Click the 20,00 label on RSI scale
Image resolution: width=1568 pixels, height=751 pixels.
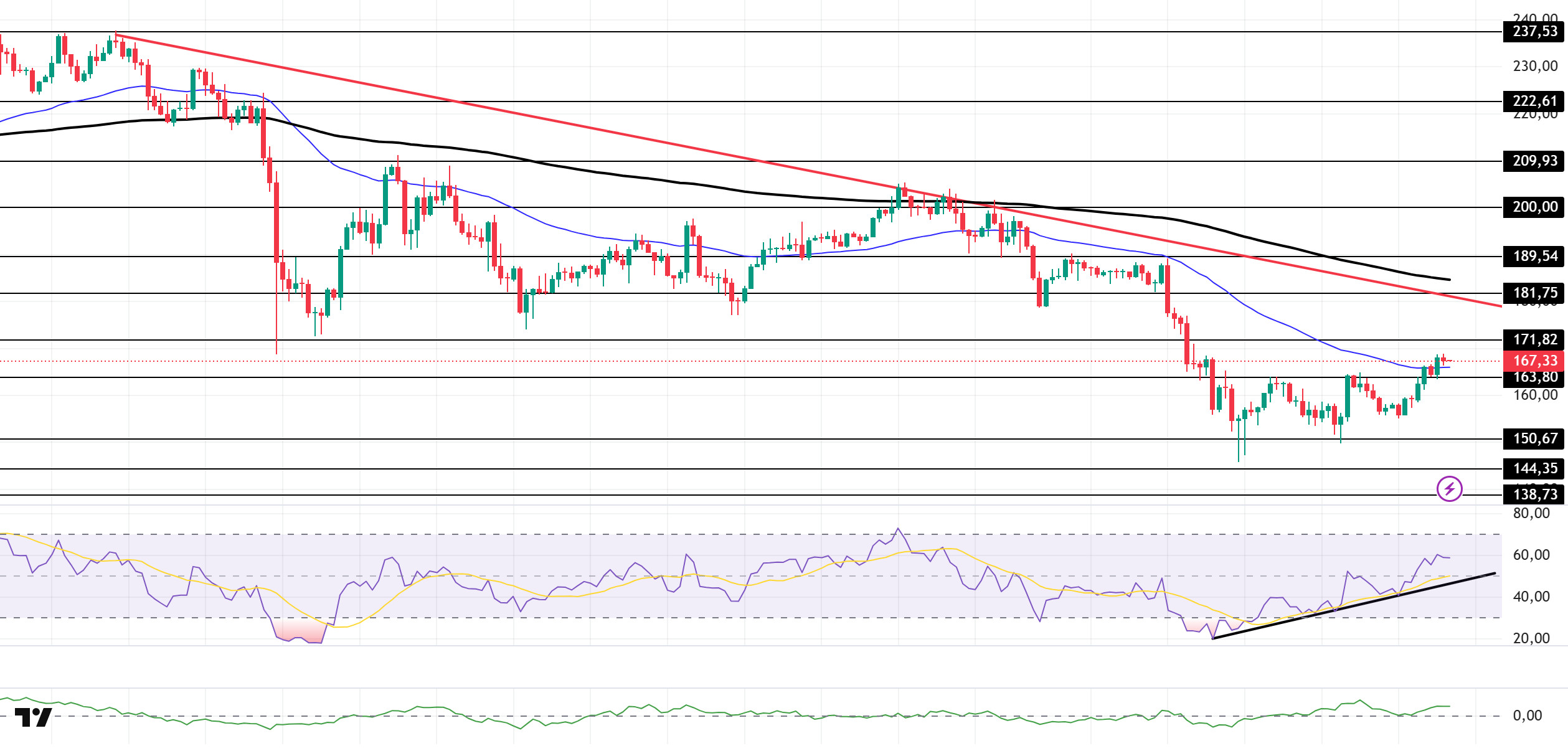click(x=1531, y=638)
